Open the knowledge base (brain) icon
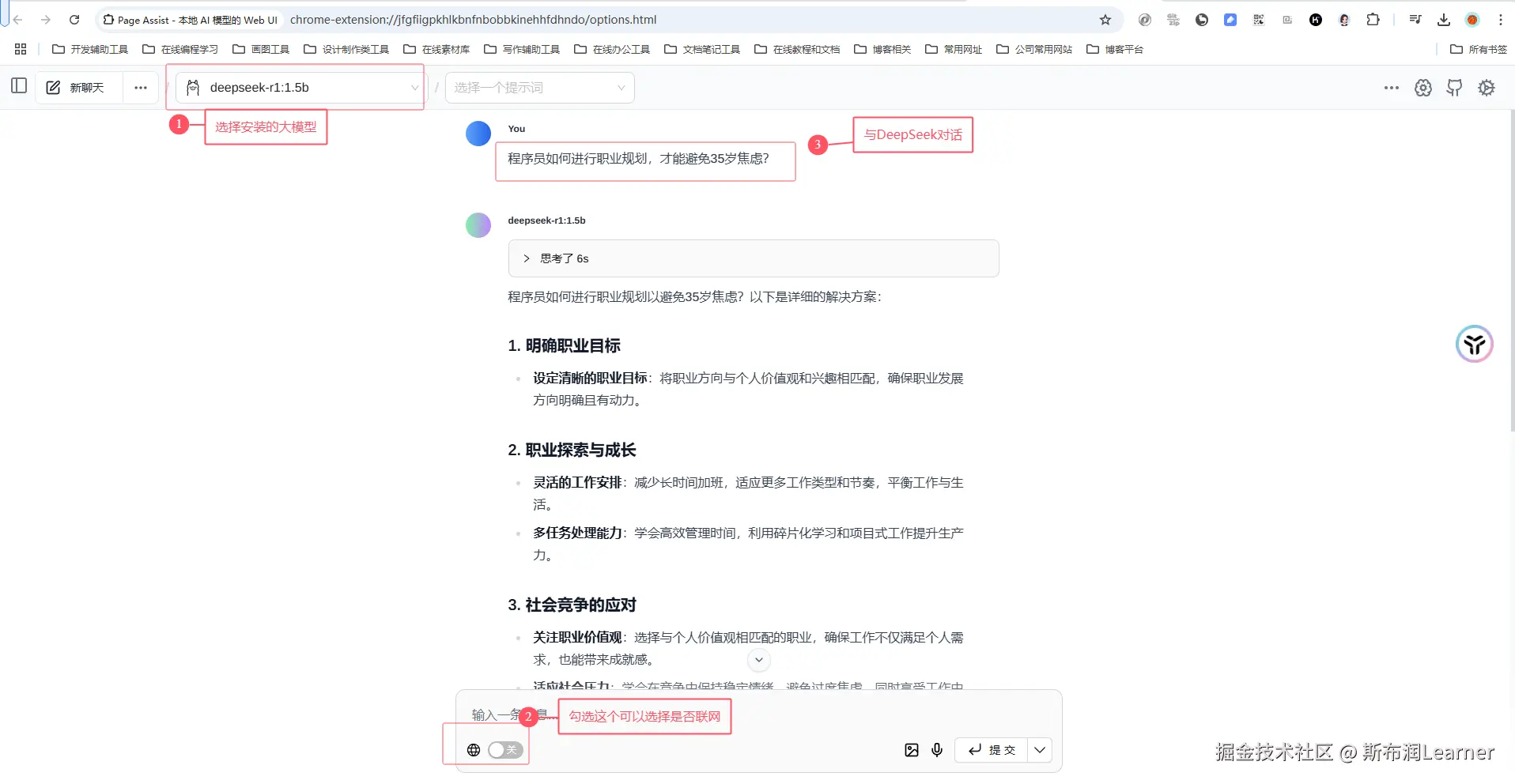Viewport: 1515px width, 784px height. pyautogui.click(x=1423, y=88)
